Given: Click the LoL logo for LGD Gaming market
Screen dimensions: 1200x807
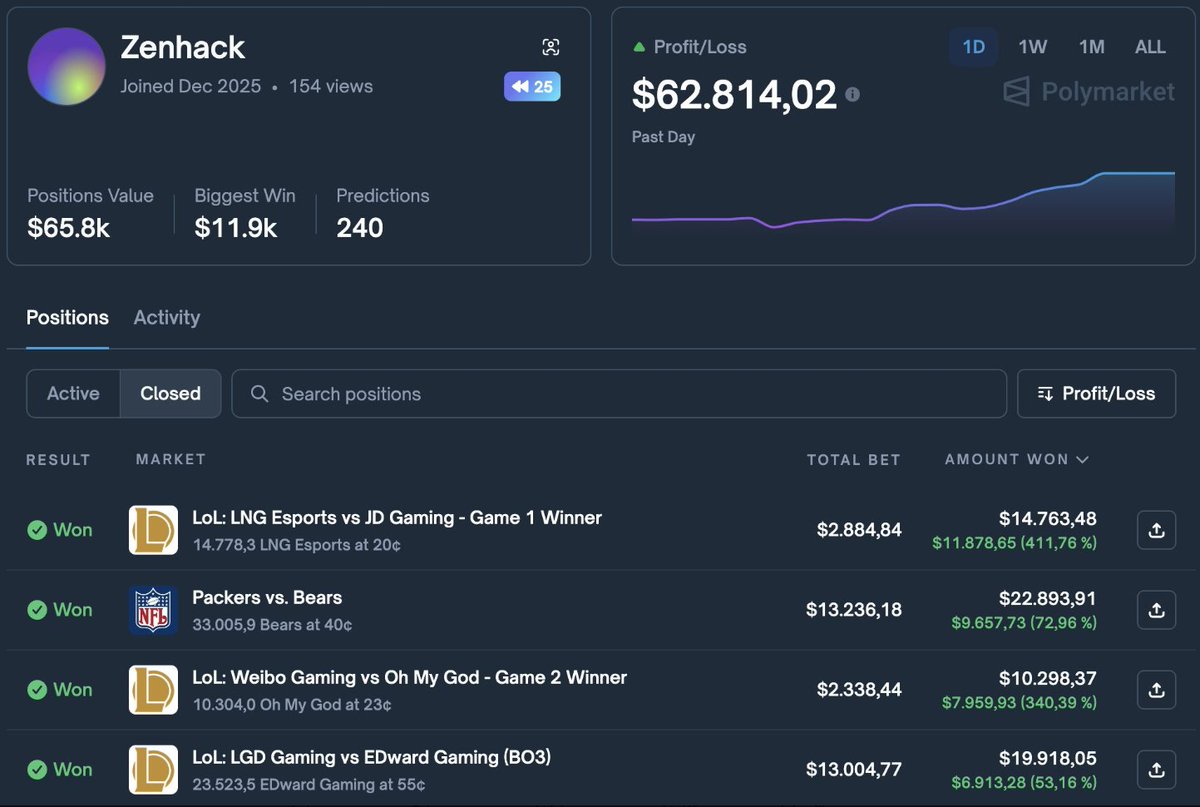Looking at the screenshot, I should point(153,770).
